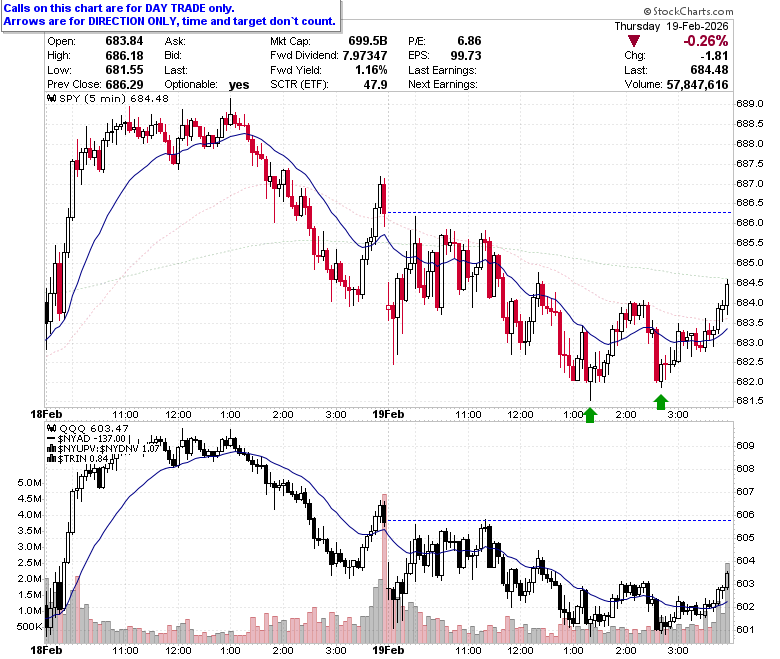Click the 18Feb label under QQQ panel

click(x=46, y=650)
